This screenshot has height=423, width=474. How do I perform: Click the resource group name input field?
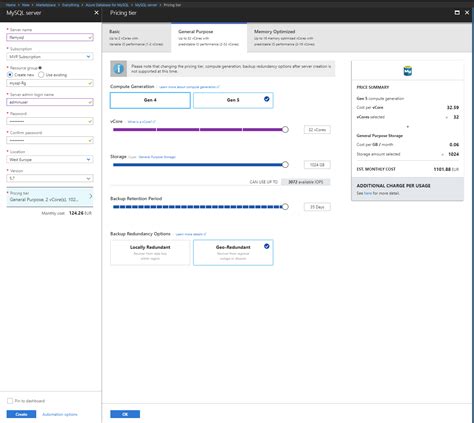point(50,83)
